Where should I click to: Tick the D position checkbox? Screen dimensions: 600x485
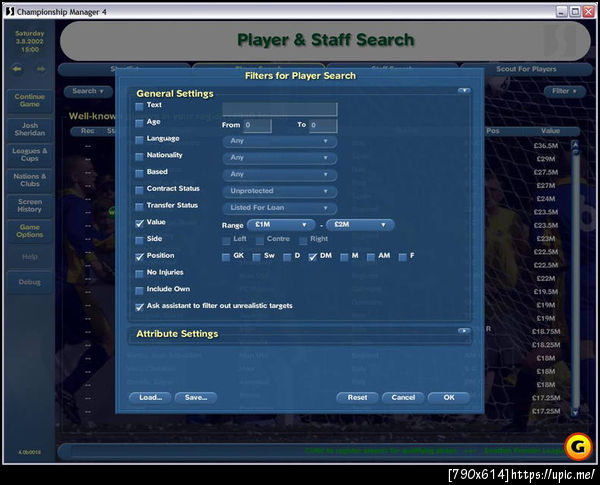287,257
